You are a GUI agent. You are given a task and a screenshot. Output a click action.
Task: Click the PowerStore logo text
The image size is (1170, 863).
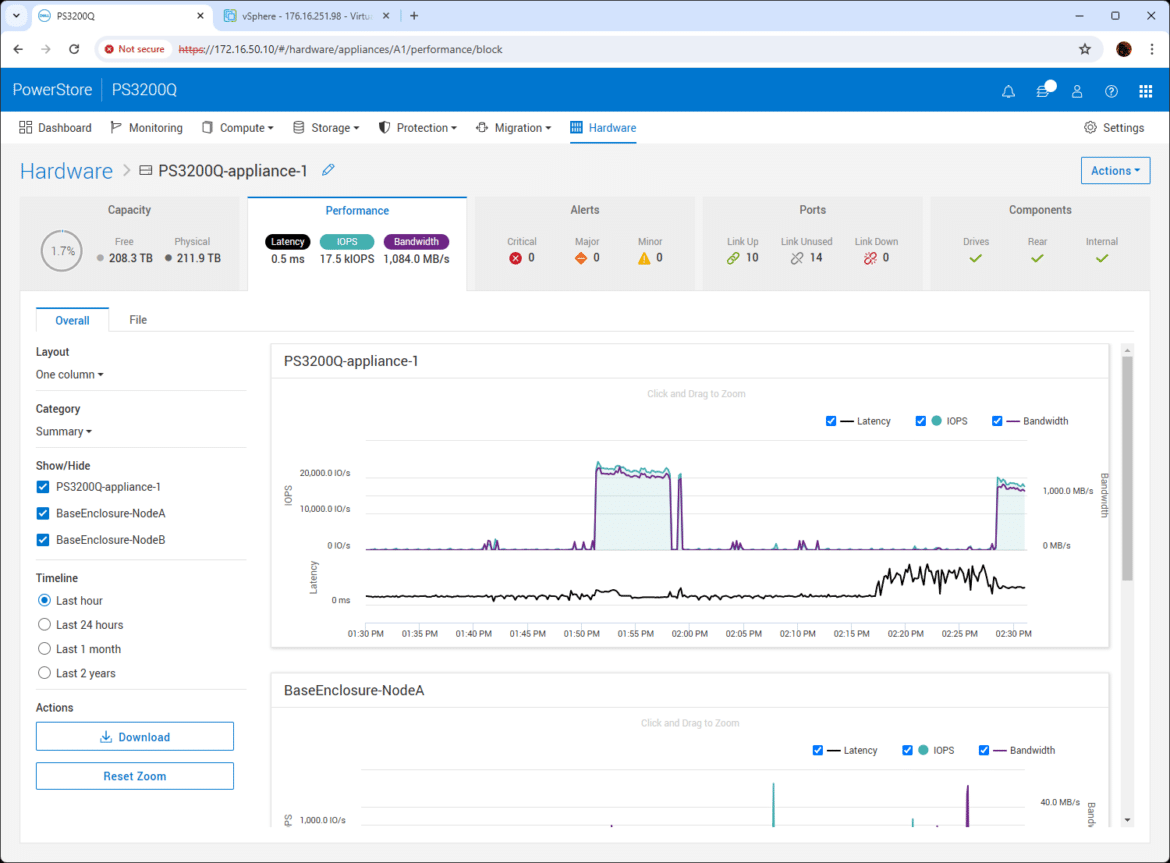pyautogui.click(x=52, y=90)
